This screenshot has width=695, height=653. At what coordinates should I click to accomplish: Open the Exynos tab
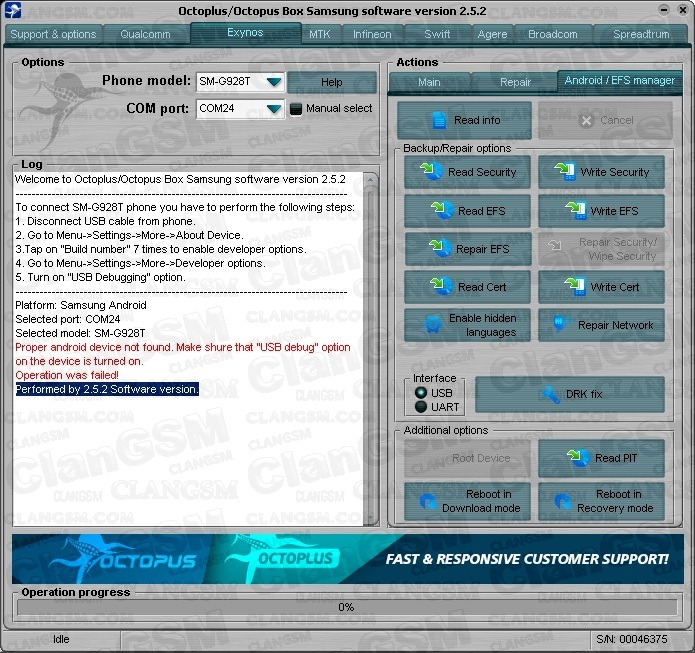coord(245,33)
